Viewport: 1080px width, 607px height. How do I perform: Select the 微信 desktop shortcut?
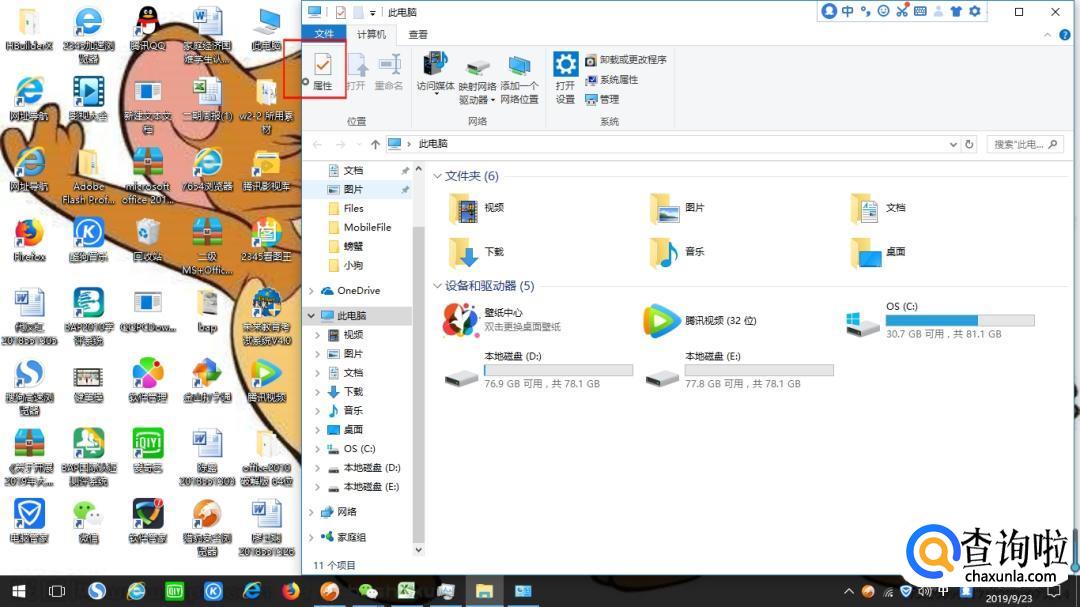click(x=88, y=522)
